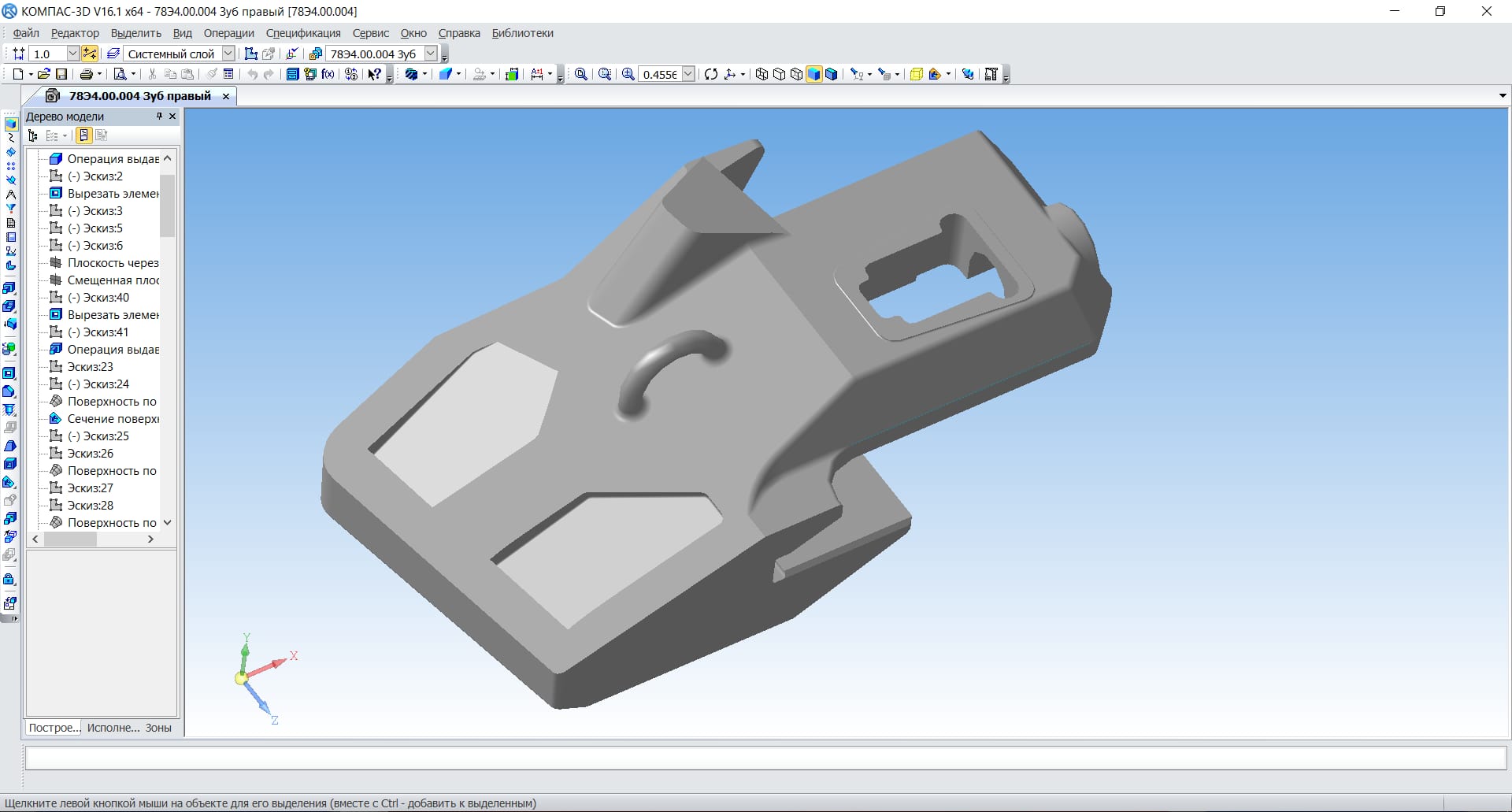Screen dimensions: 1512x812
Task: Open the Операции menu
Action: pyautogui.click(x=228, y=33)
